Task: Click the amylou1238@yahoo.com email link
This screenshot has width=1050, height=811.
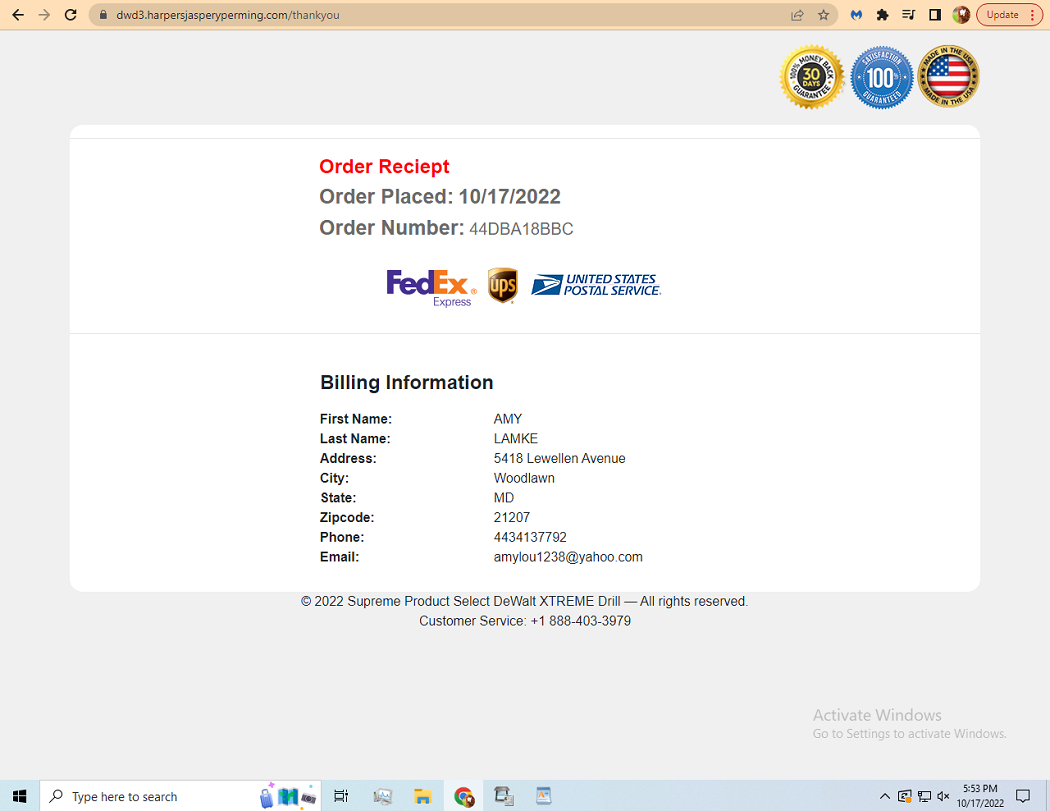Action: pyautogui.click(x=568, y=557)
